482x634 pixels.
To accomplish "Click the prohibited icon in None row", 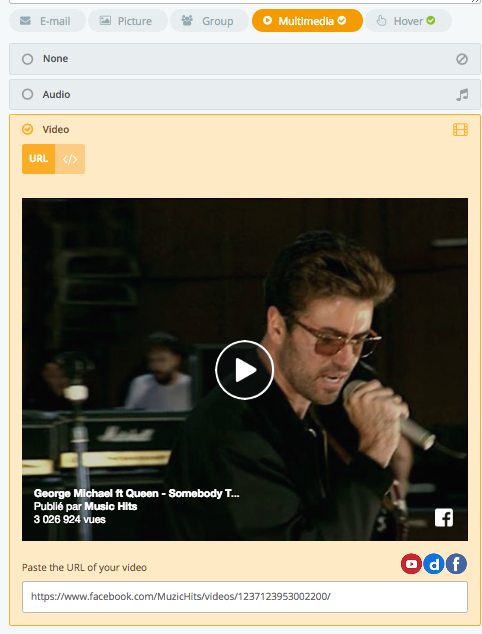I will click(x=462, y=59).
